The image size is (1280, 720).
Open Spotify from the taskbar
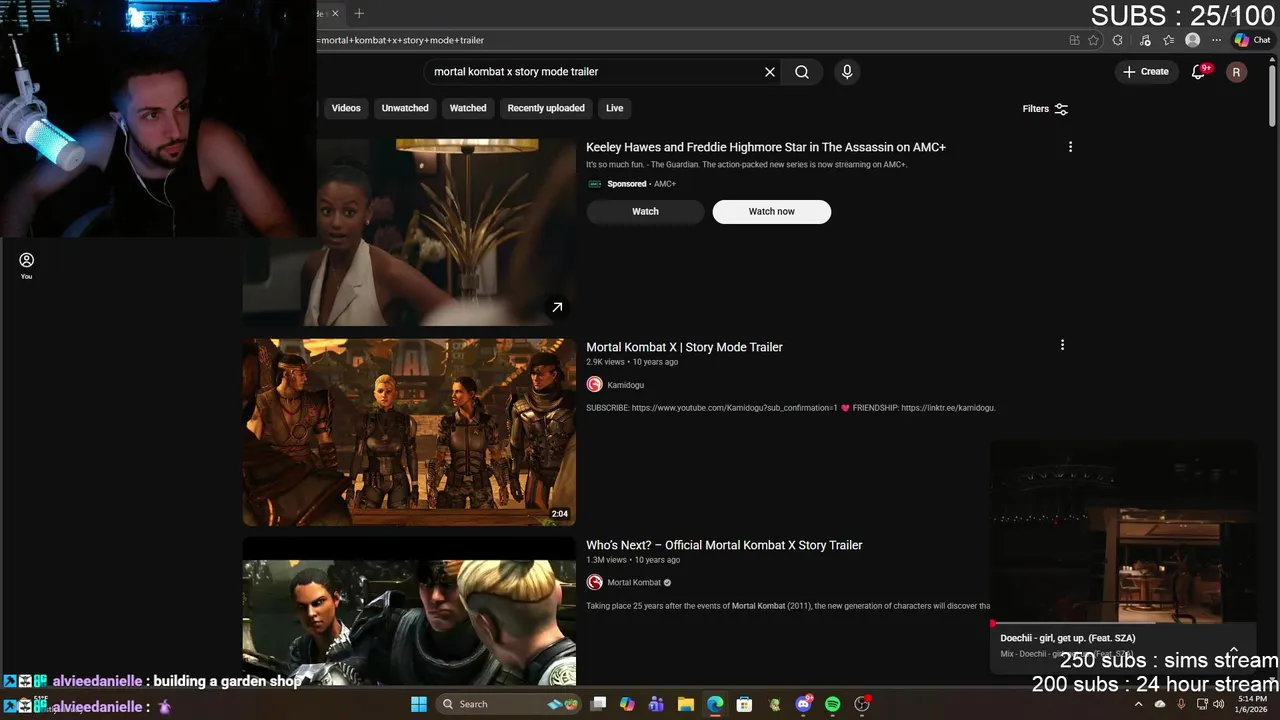click(x=832, y=704)
